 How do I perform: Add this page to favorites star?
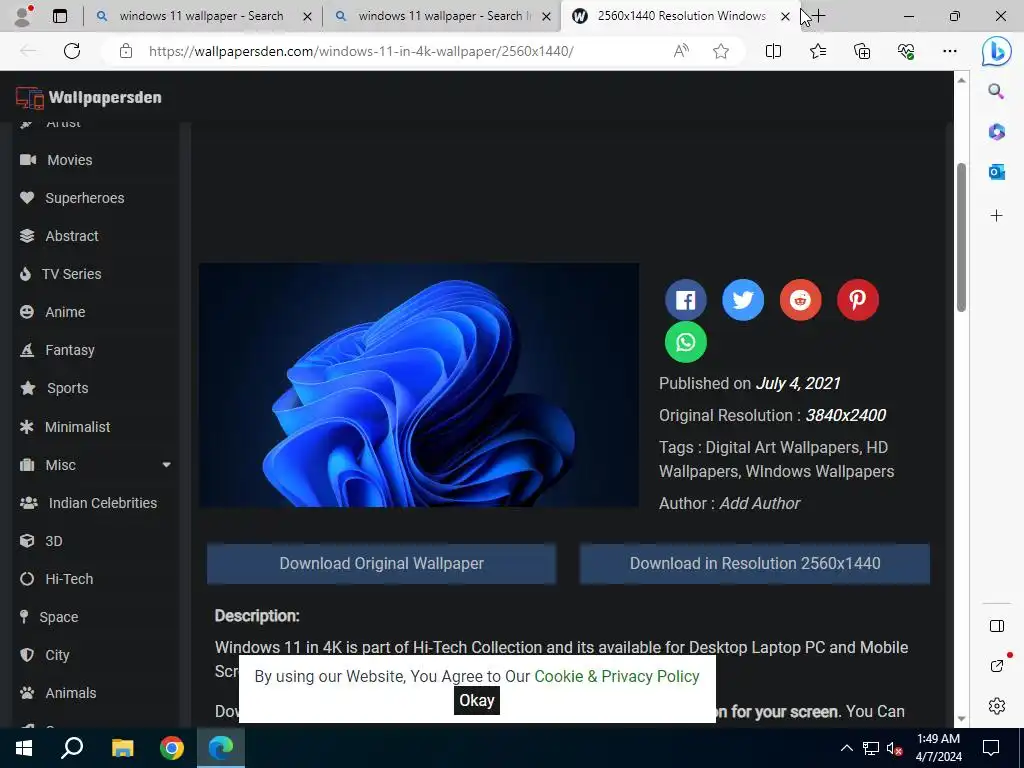(721, 51)
